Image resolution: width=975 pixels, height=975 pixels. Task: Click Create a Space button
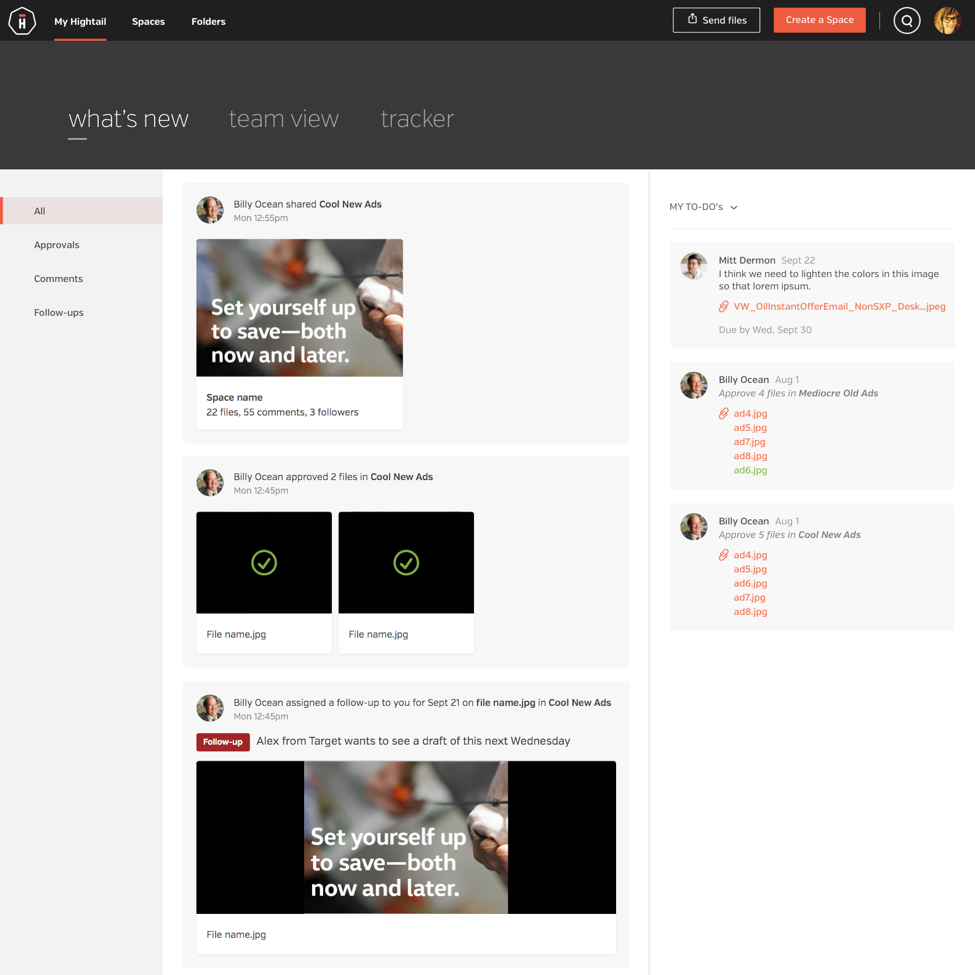[820, 20]
